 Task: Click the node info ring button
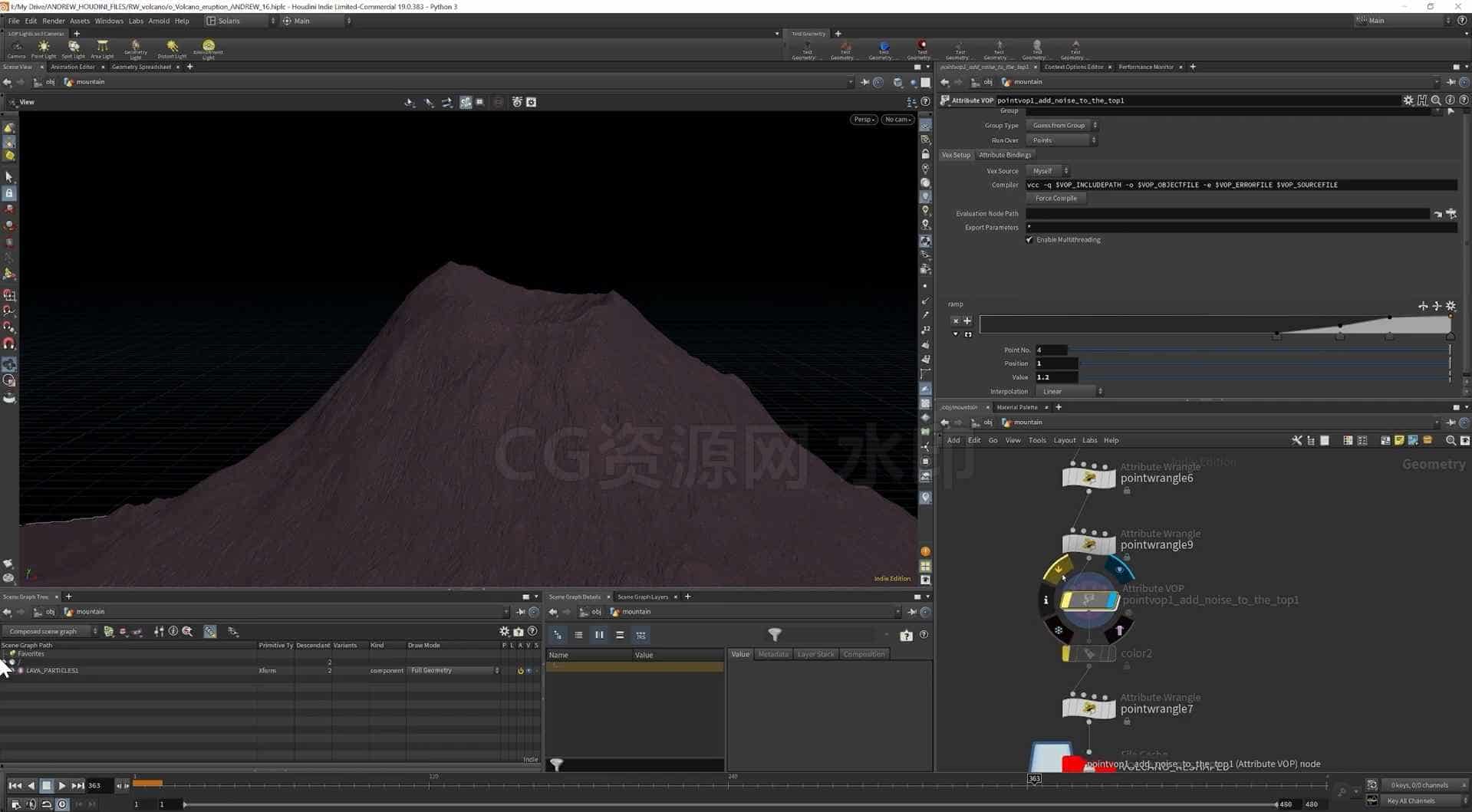[1046, 600]
